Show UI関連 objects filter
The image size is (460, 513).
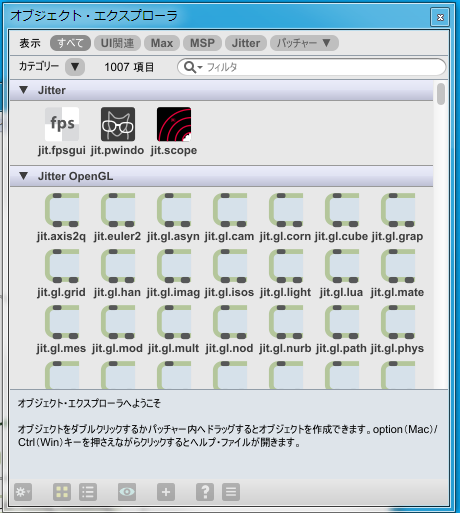click(117, 43)
